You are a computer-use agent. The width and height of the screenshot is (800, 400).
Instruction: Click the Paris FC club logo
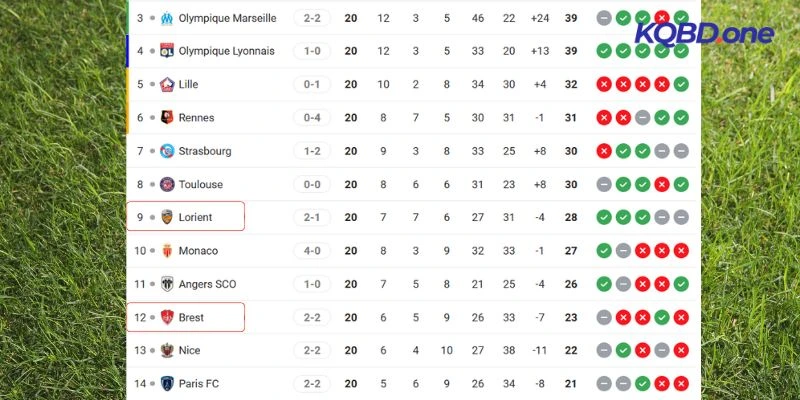(x=167, y=383)
